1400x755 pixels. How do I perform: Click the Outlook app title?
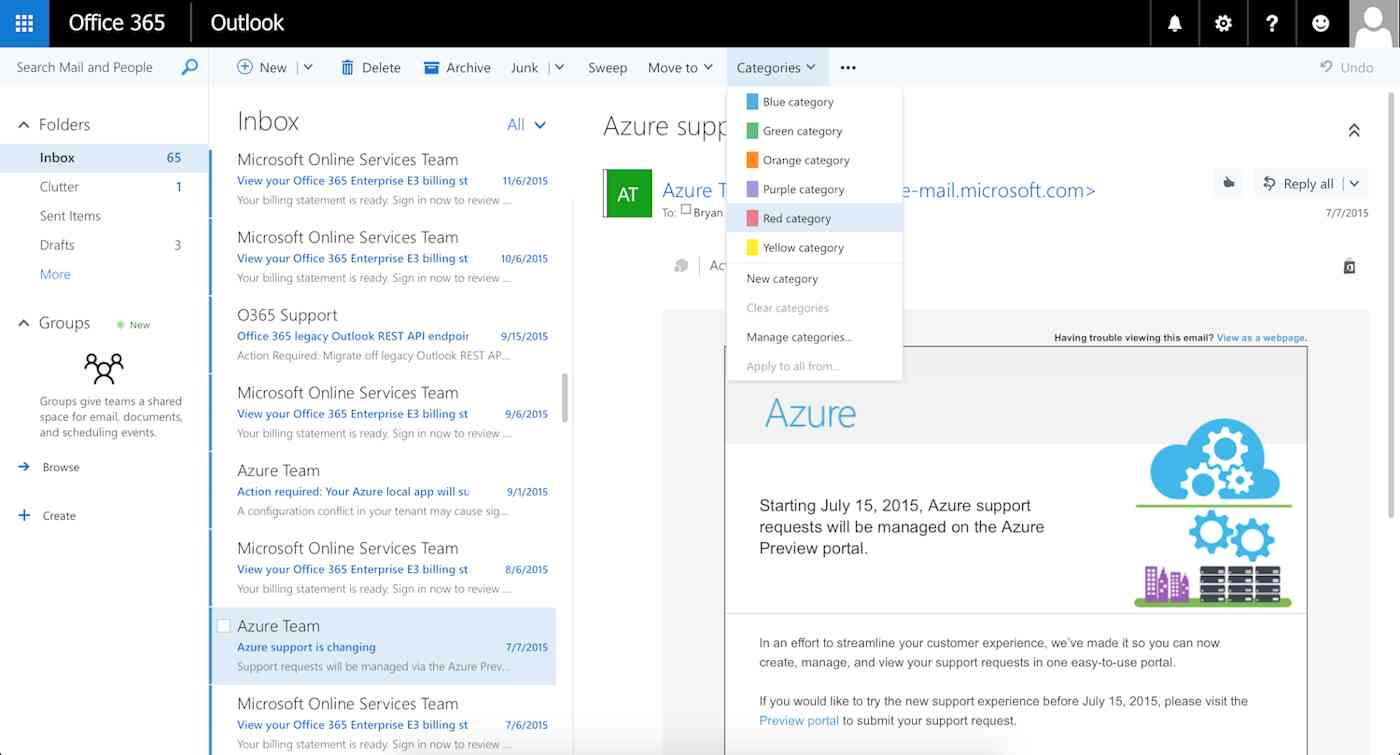point(247,23)
